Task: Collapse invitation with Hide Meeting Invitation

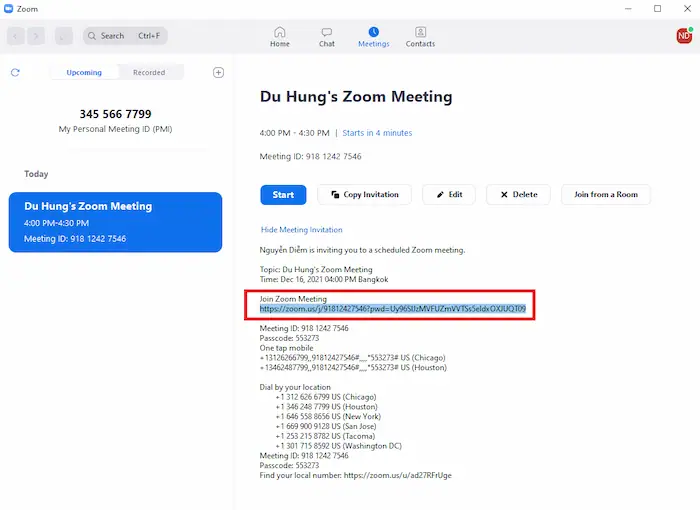Action: 301,230
